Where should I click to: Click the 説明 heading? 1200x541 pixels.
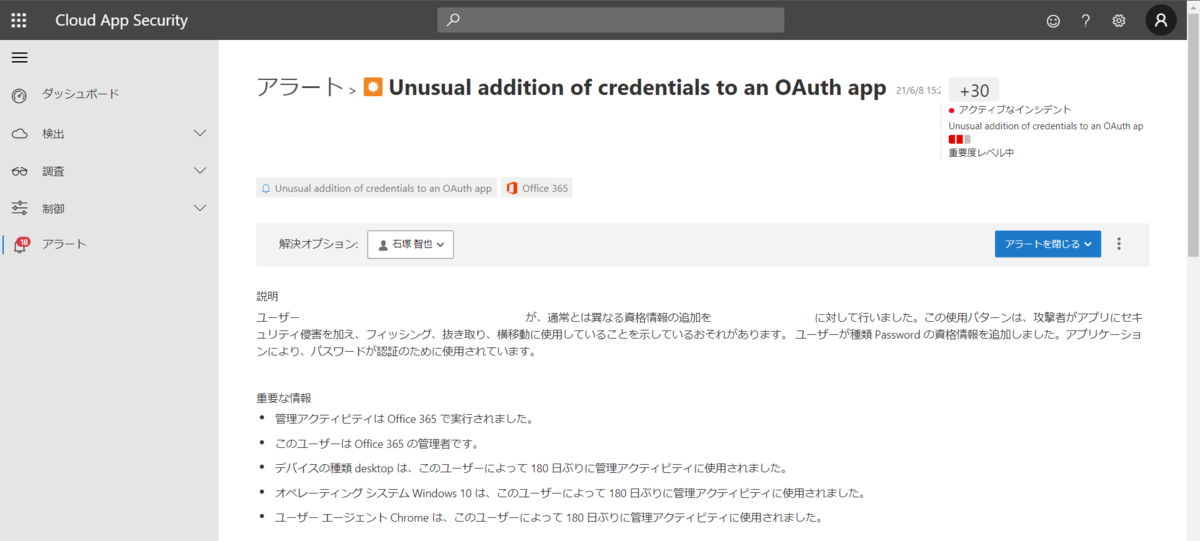(x=267, y=296)
